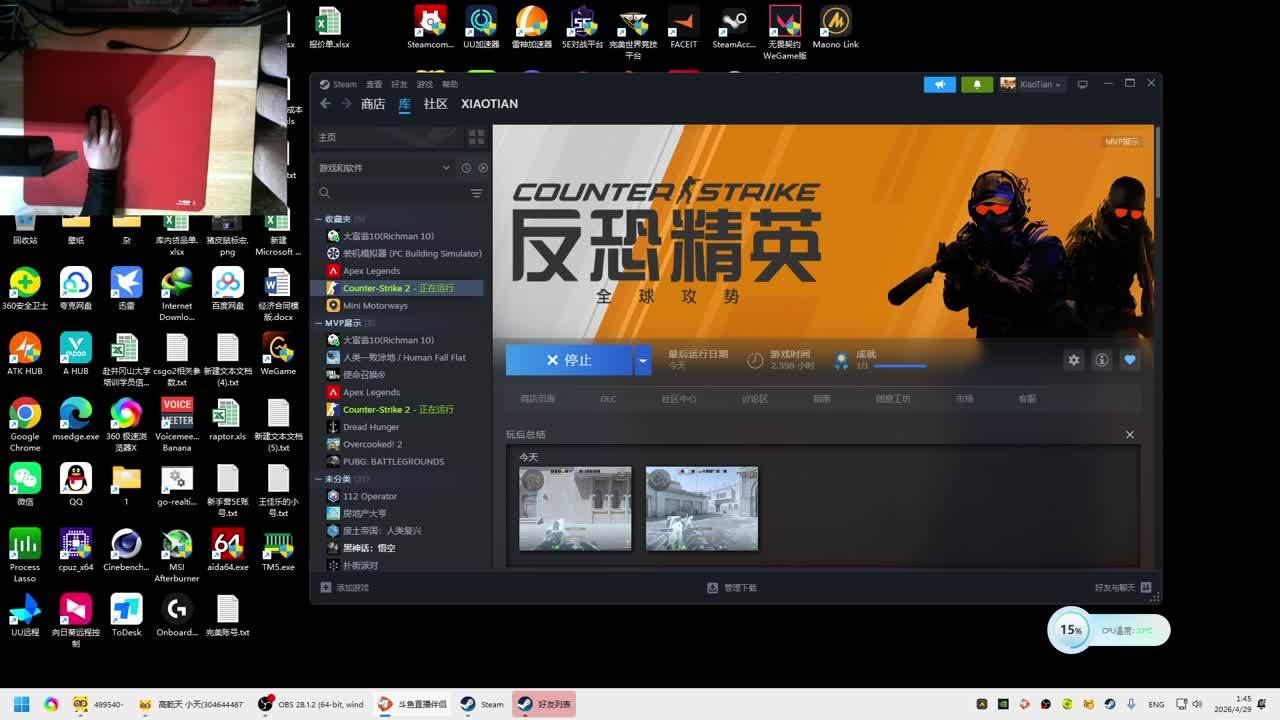Open the 游戏和软件 library type dropdown

click(385, 168)
